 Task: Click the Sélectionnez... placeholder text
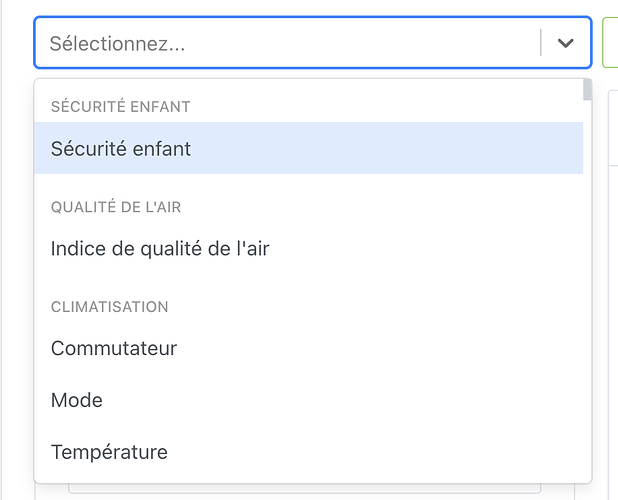117,44
